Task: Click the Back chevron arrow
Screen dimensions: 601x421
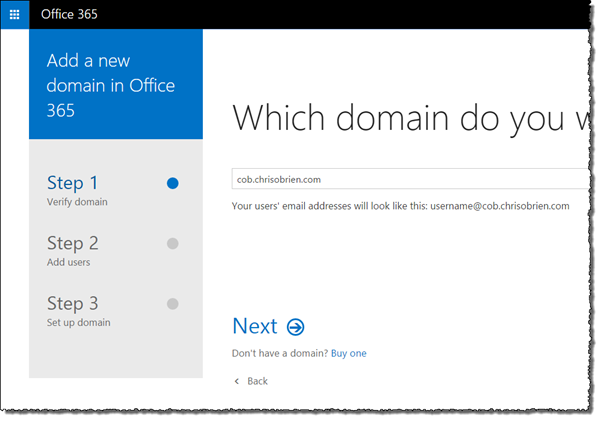Action: (x=236, y=381)
